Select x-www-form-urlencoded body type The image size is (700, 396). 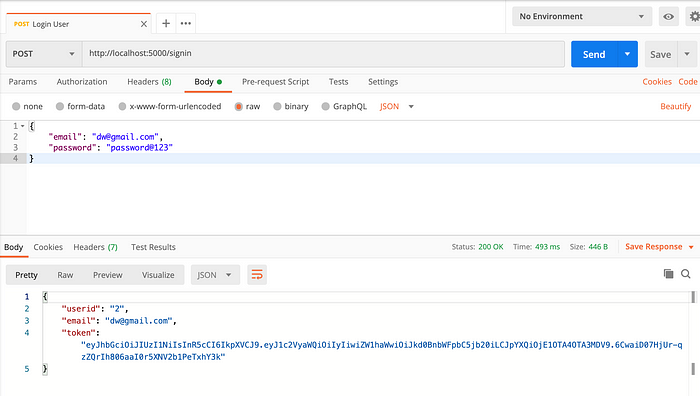[x=122, y=106]
